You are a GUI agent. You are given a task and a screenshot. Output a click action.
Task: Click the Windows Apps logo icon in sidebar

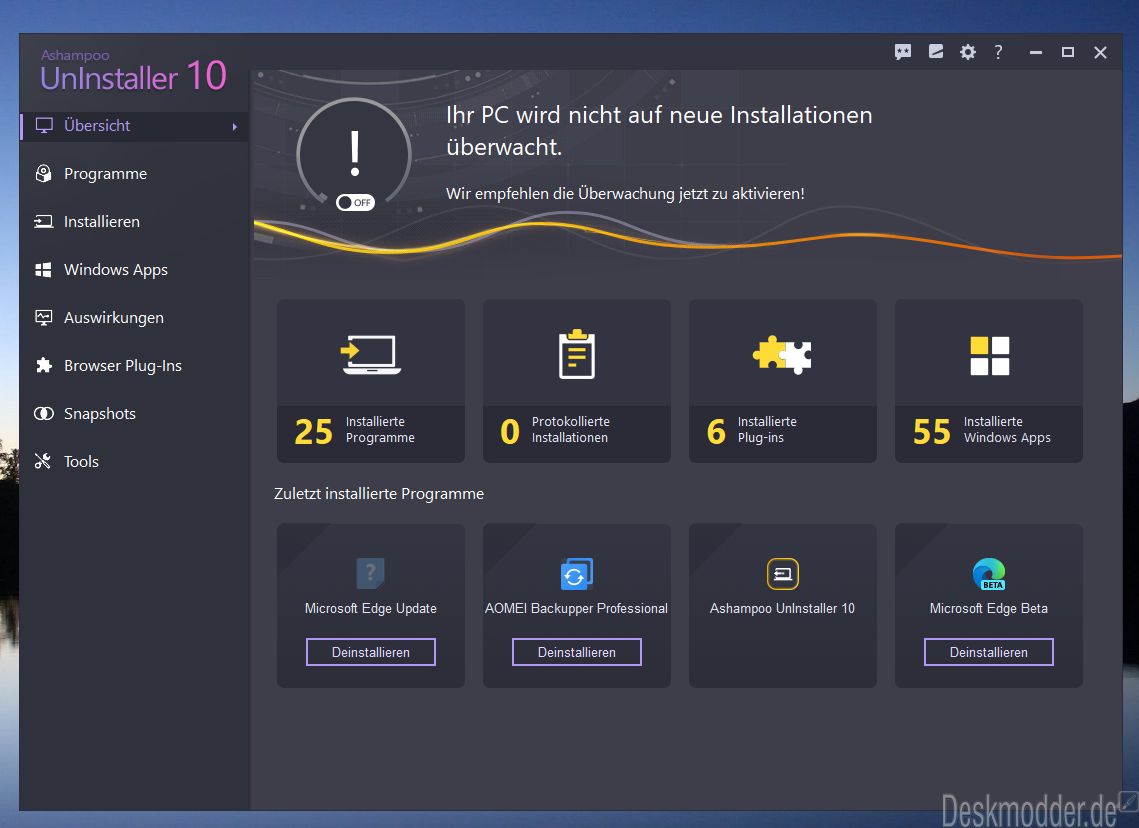click(44, 269)
